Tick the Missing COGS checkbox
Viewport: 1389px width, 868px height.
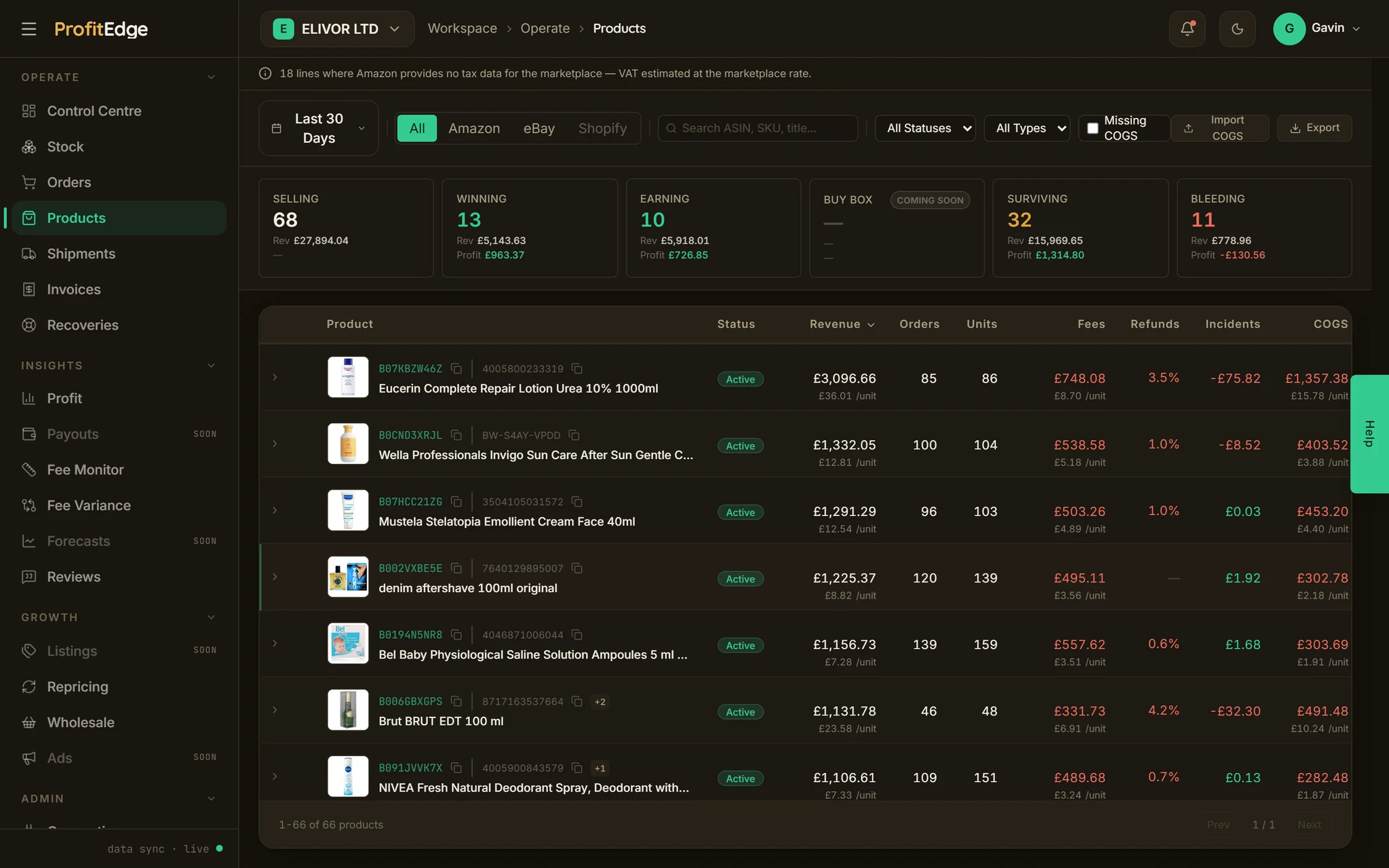click(1093, 128)
